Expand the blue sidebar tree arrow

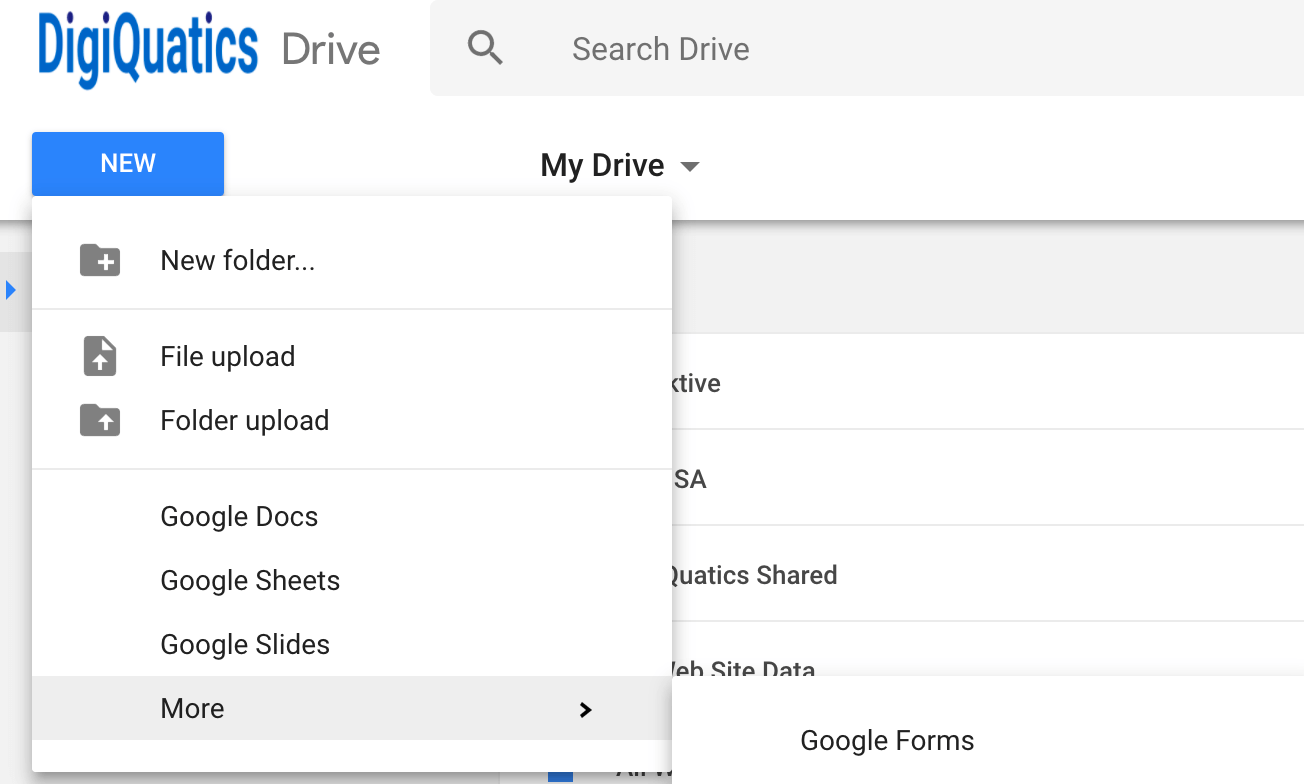pos(11,290)
